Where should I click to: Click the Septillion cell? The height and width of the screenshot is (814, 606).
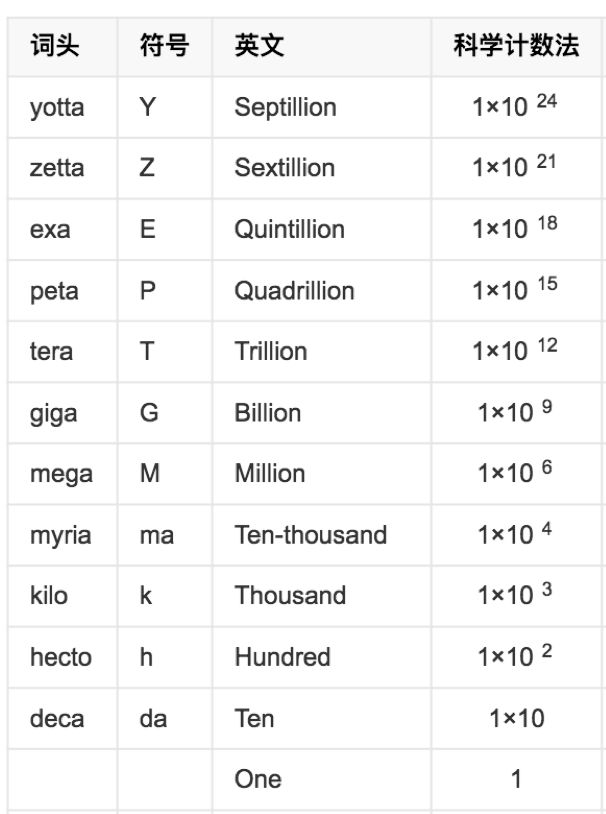point(285,107)
